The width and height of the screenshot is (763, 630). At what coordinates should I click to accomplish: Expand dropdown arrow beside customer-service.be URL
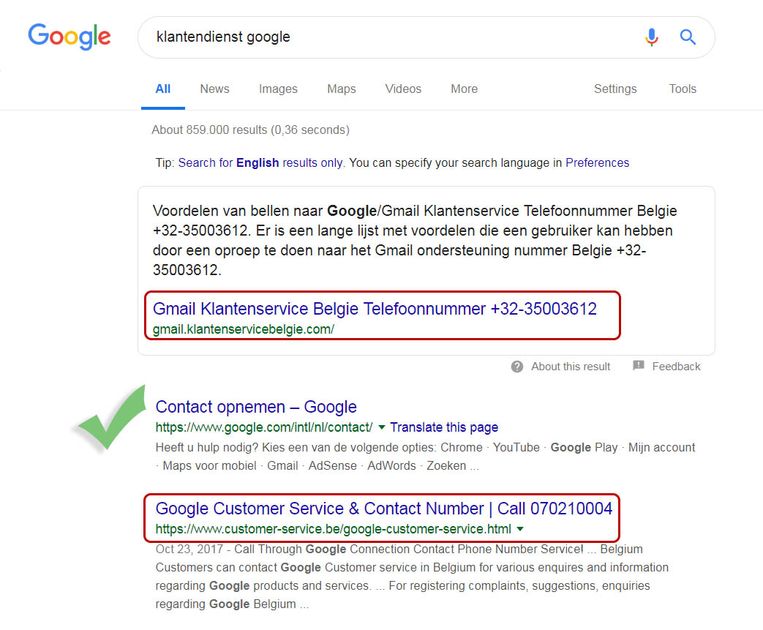tap(520, 529)
